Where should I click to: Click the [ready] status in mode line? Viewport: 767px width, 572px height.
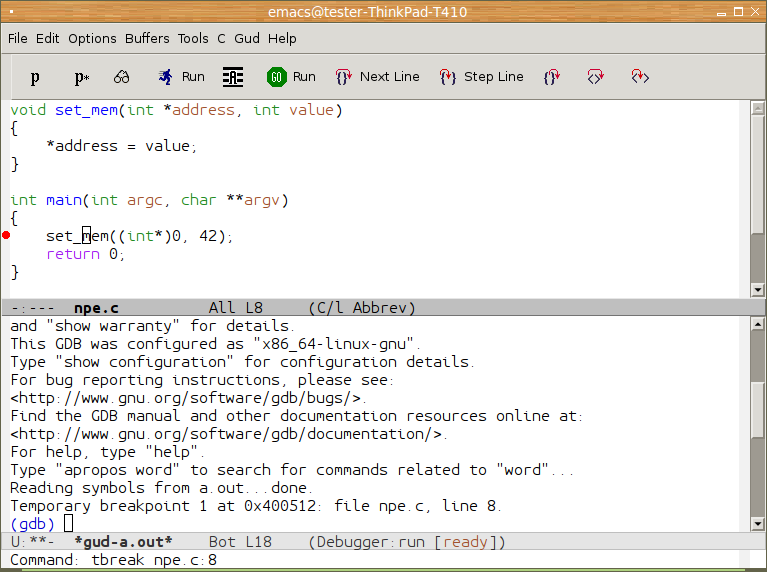coord(465,542)
